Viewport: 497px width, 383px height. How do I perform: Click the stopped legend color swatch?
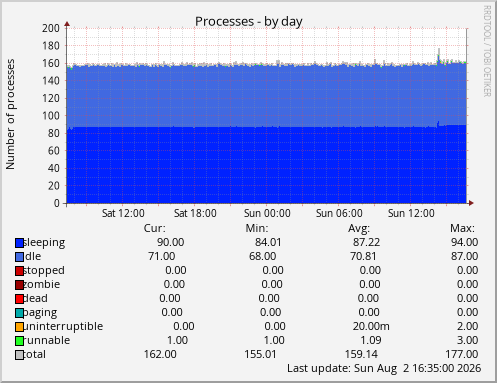coord(19,271)
